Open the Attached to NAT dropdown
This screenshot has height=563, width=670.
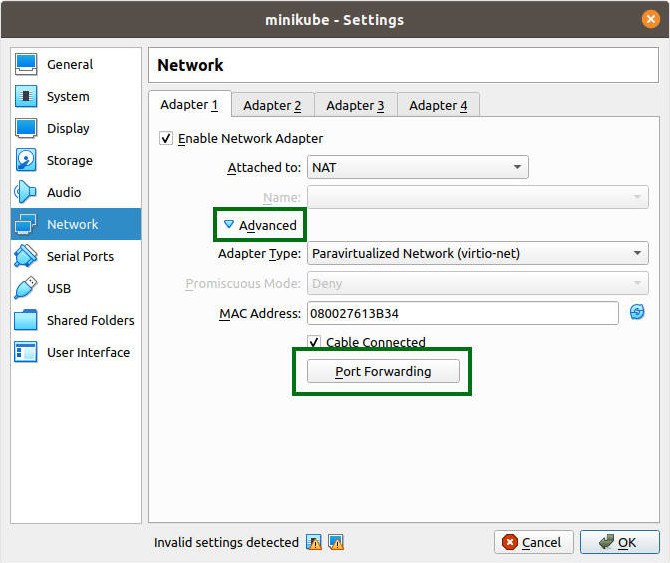click(x=417, y=167)
